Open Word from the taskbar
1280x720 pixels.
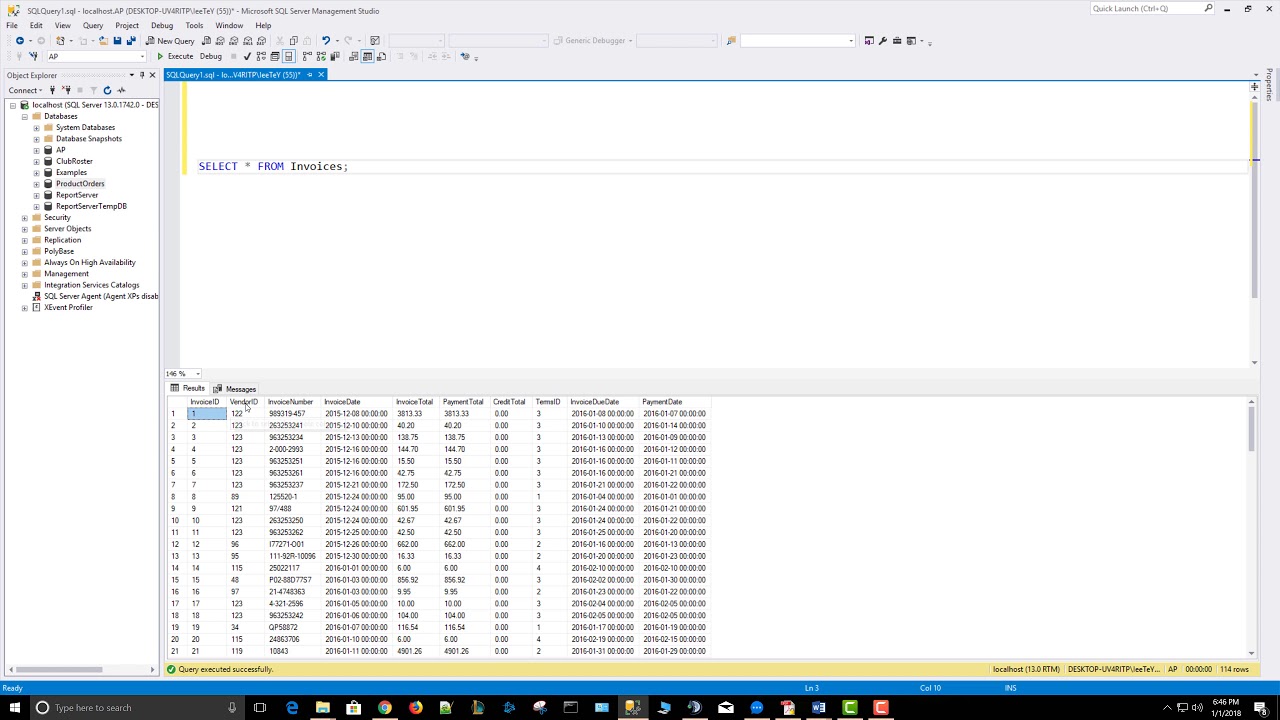point(819,708)
